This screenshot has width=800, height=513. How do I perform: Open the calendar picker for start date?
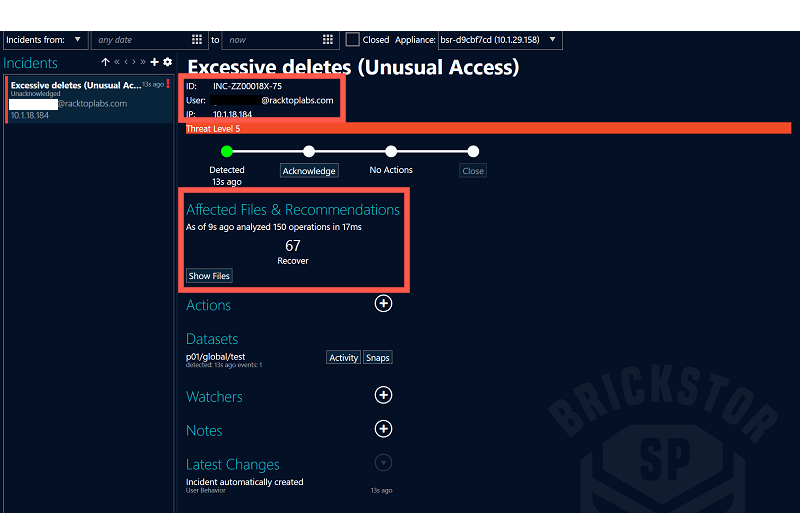pos(197,40)
